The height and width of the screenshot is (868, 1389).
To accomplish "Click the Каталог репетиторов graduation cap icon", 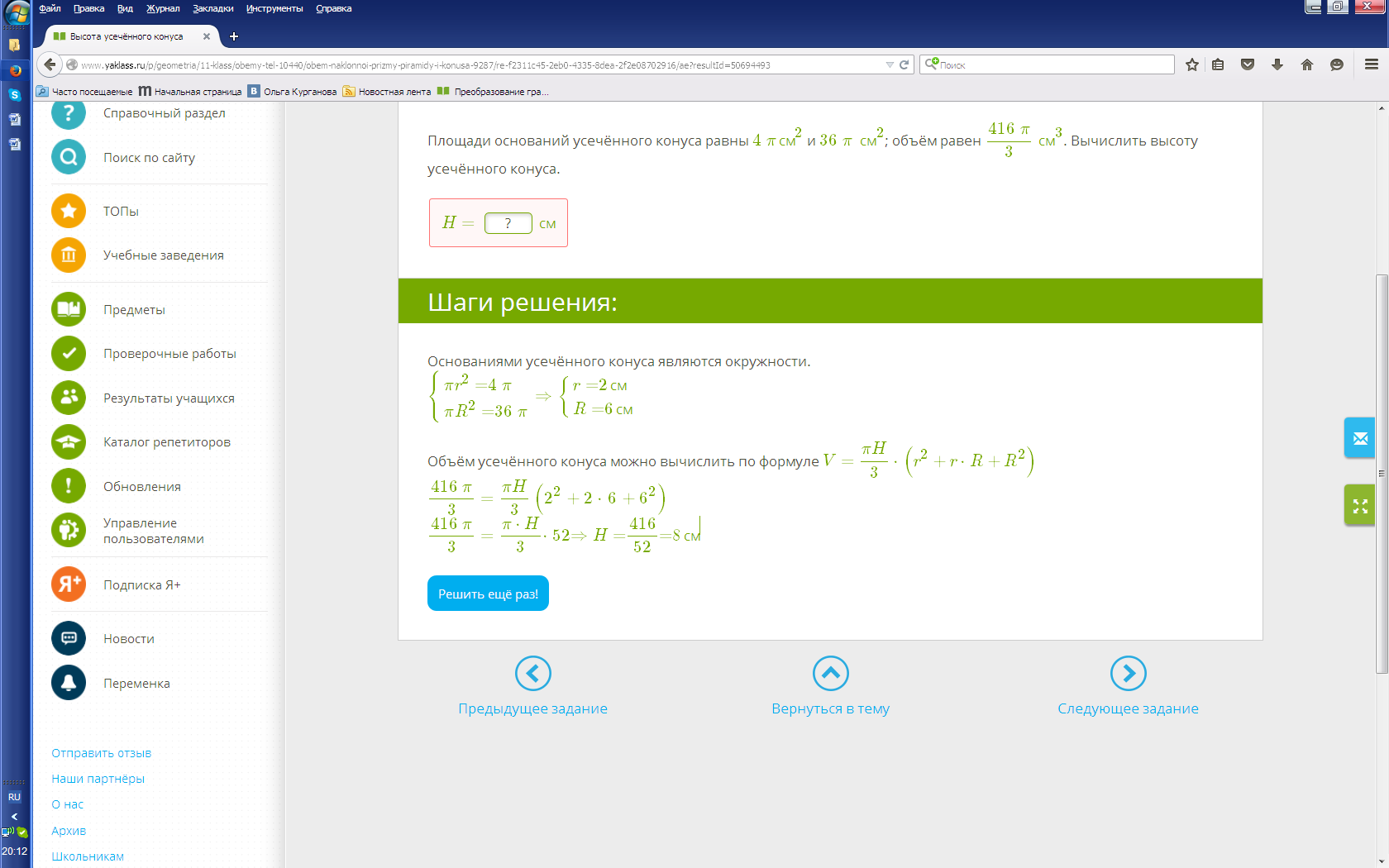I will tap(69, 441).
